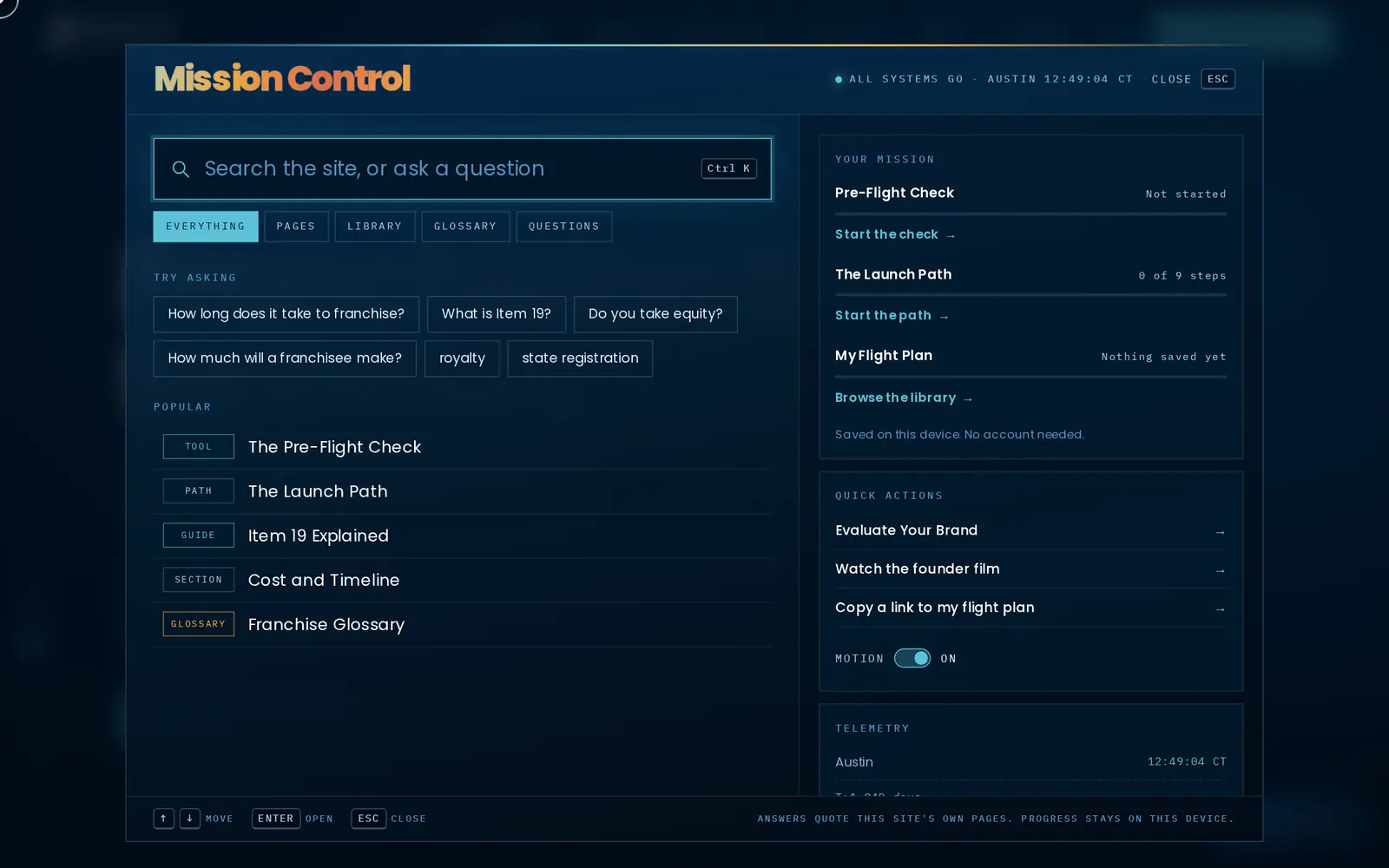Viewport: 1389px width, 868px height.
Task: Click the GLOSSARY tag on Franchise Glossary
Action: click(x=198, y=623)
